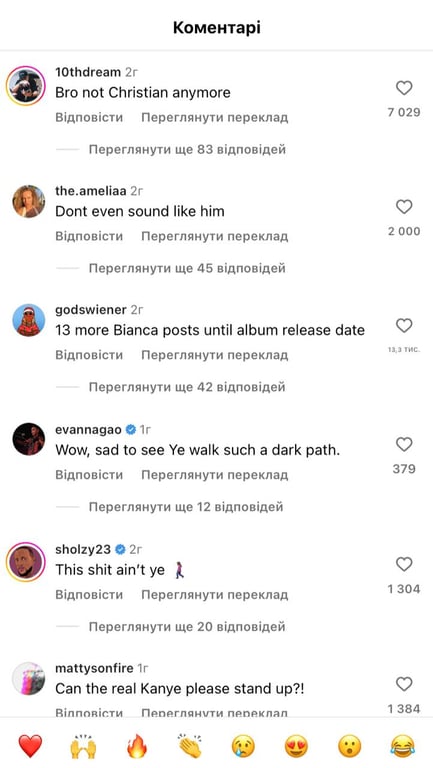Like evannagao's comment with heart icon
Screen dimensions: 433x768
[404, 445]
